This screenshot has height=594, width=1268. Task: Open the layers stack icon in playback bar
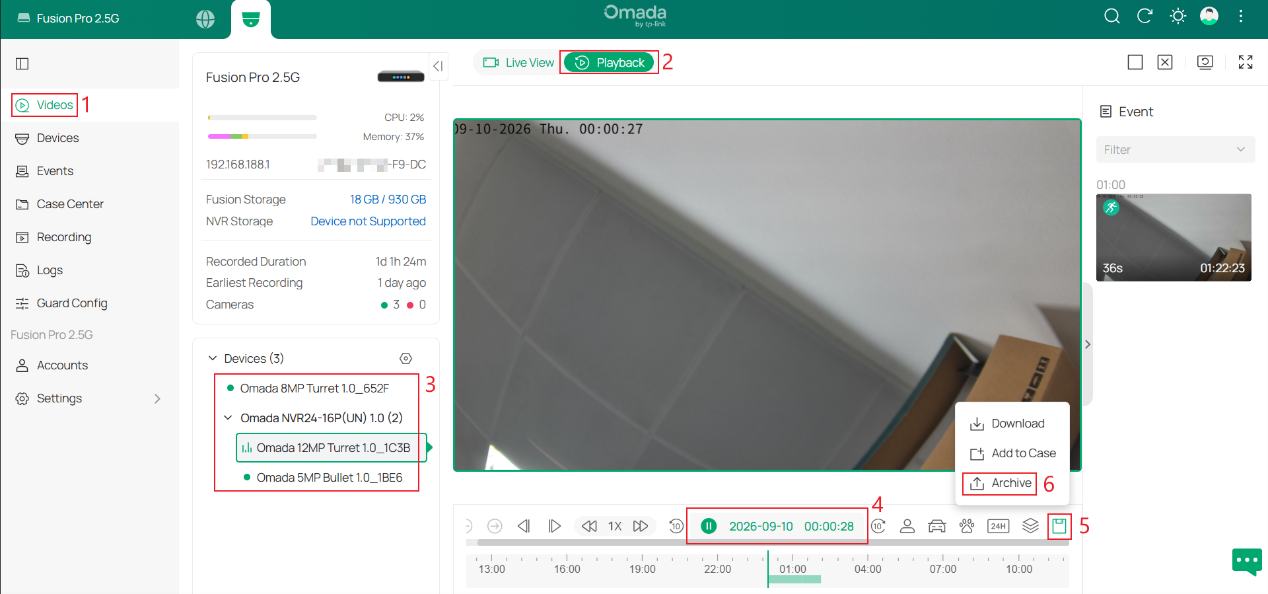(x=1030, y=526)
